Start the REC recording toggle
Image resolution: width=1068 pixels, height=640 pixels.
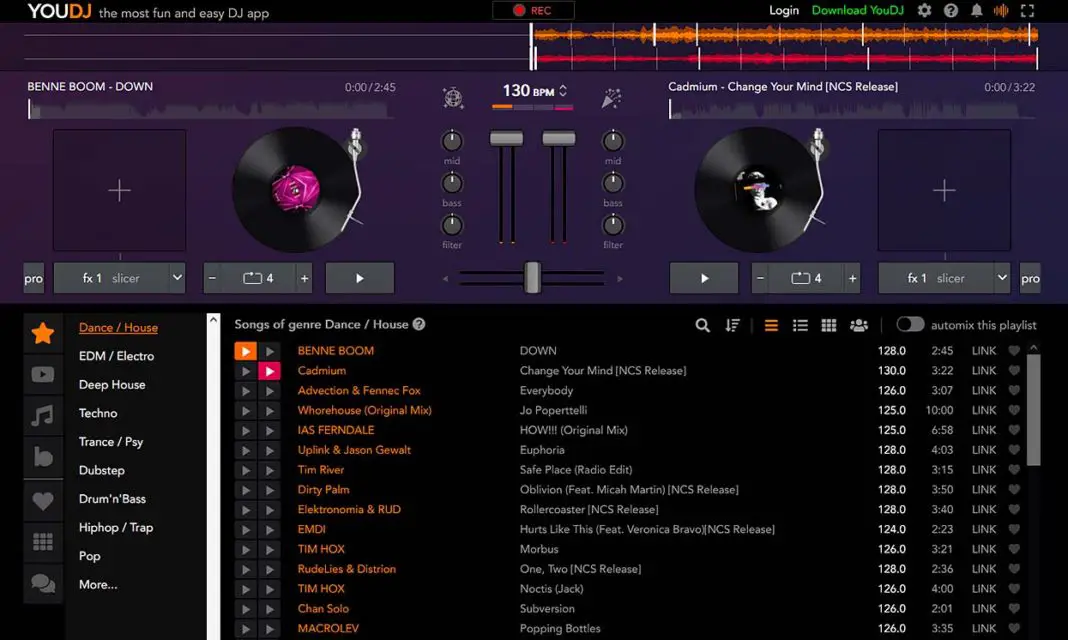531,10
